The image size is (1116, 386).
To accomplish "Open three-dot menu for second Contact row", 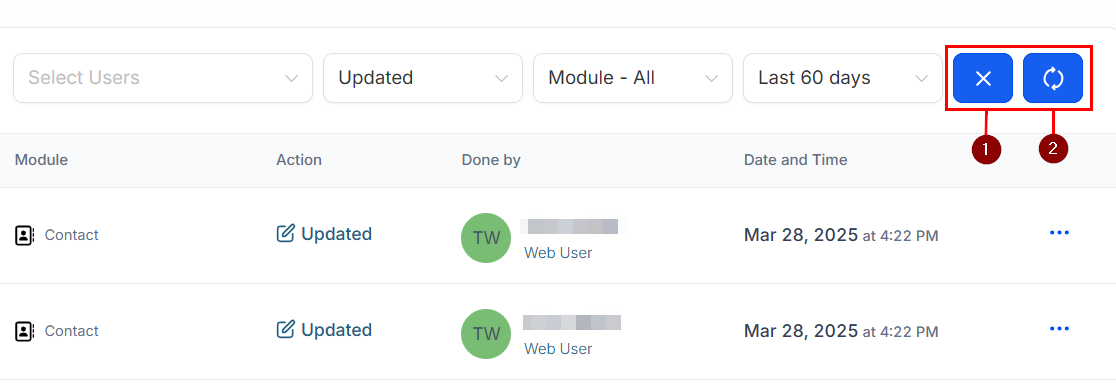I will tap(1059, 329).
